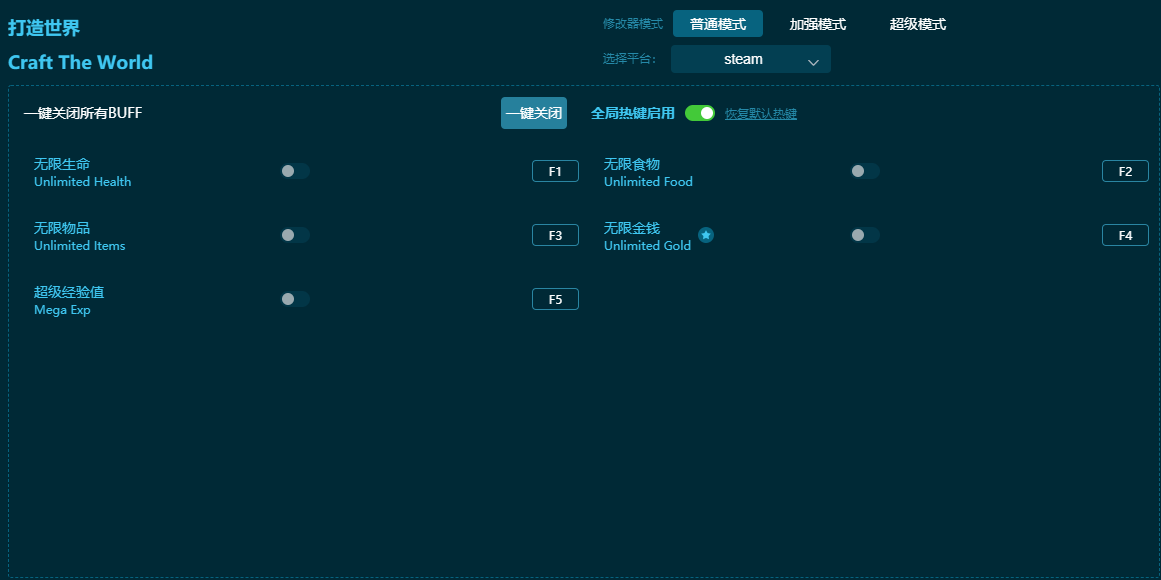The width and height of the screenshot is (1161, 580).
Task: Click the F2 hotkey button for Unlimited Food
Action: point(1125,170)
